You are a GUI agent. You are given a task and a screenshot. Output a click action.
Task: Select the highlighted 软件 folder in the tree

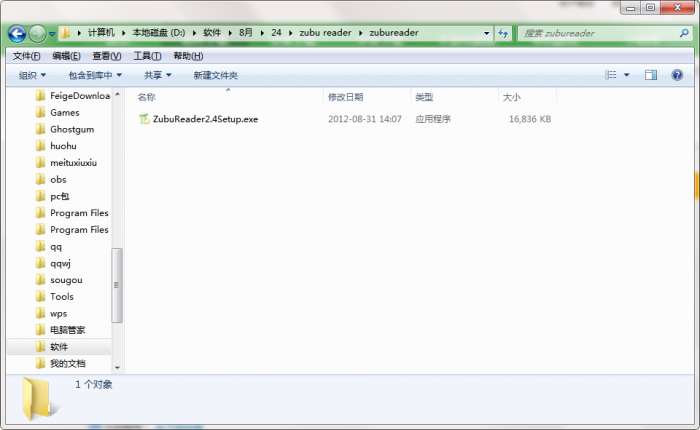59,347
